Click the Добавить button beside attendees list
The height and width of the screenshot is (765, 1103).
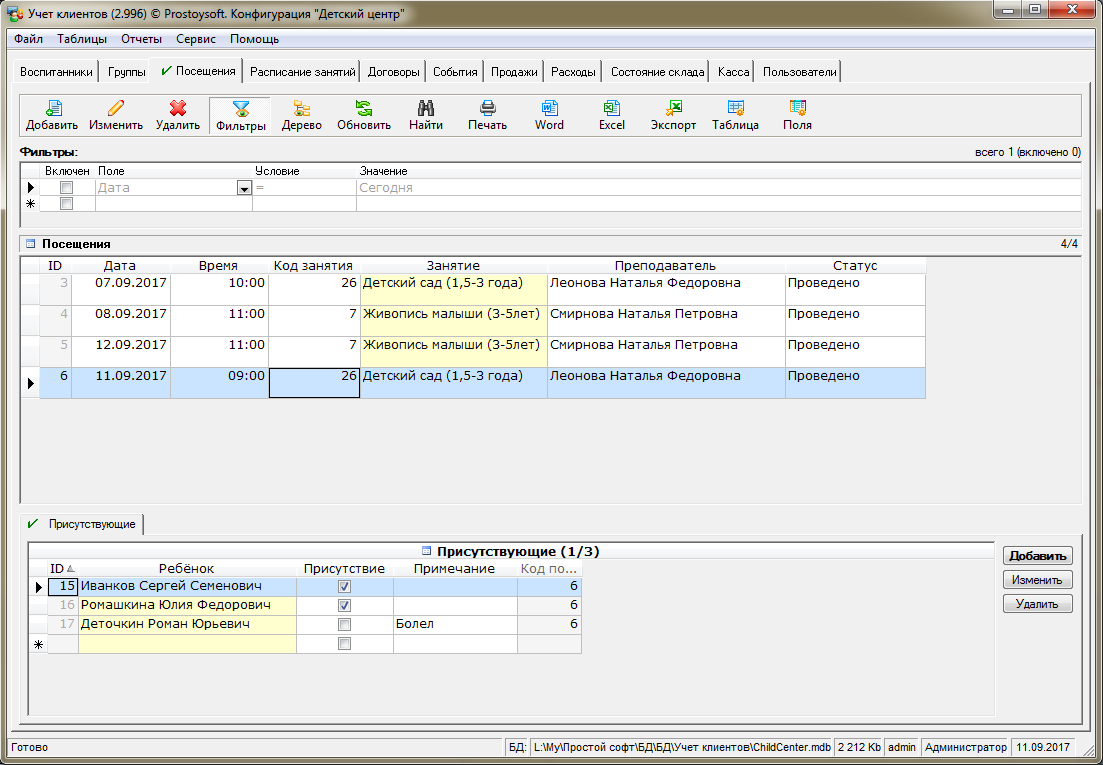click(1037, 556)
